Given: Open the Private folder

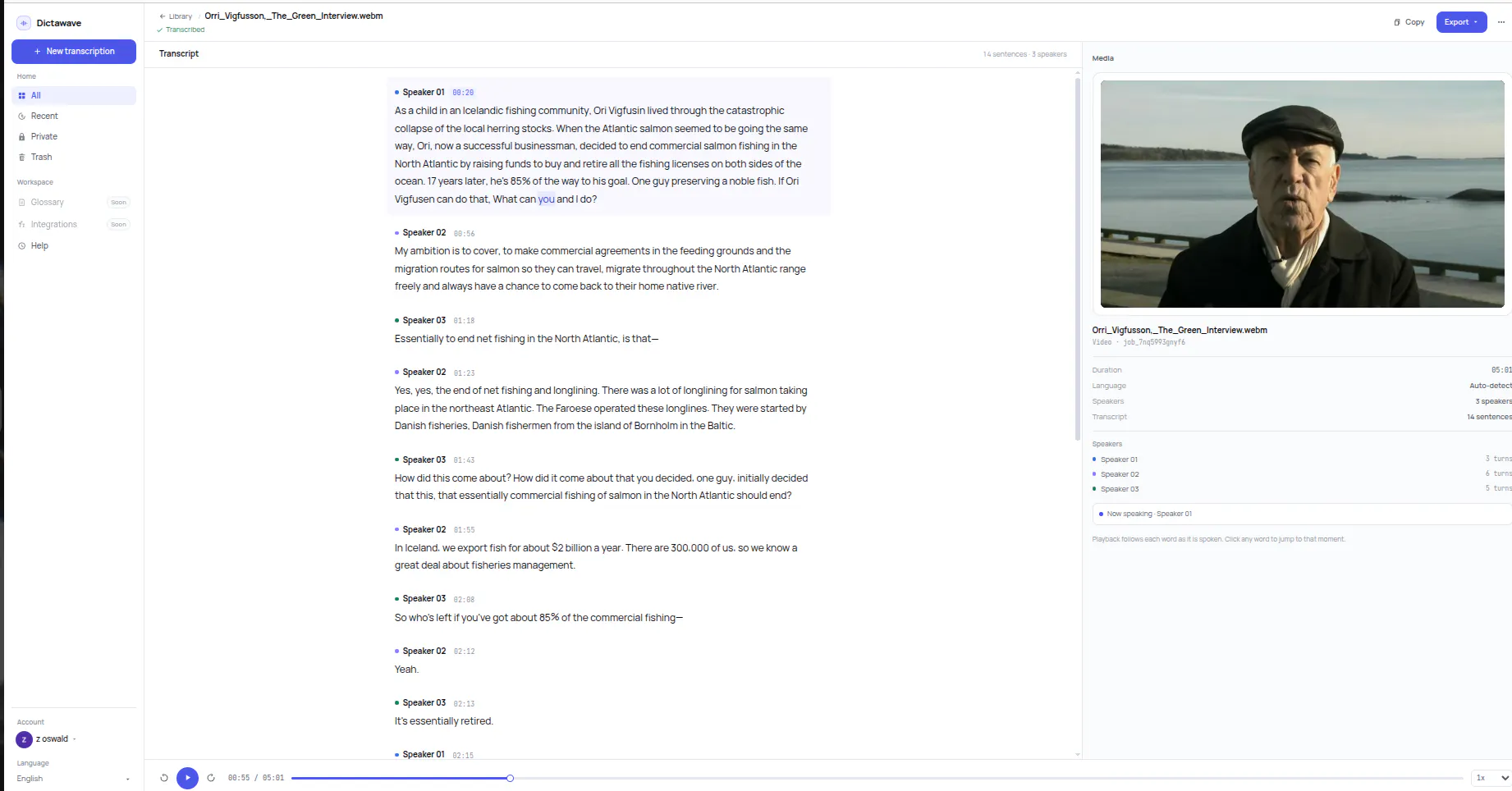Looking at the screenshot, I should (x=74, y=137).
